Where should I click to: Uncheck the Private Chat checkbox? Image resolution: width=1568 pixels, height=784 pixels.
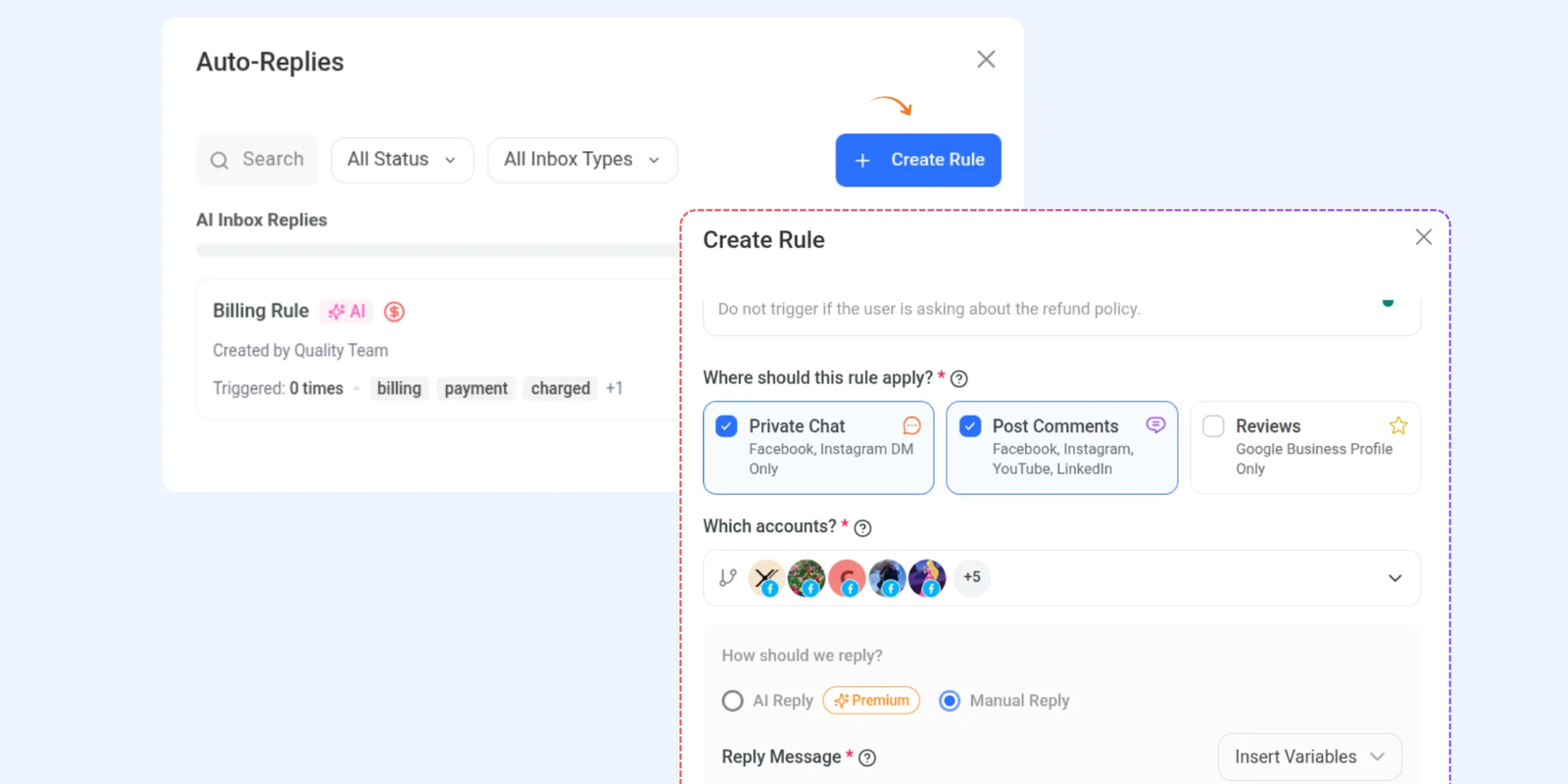click(x=726, y=426)
